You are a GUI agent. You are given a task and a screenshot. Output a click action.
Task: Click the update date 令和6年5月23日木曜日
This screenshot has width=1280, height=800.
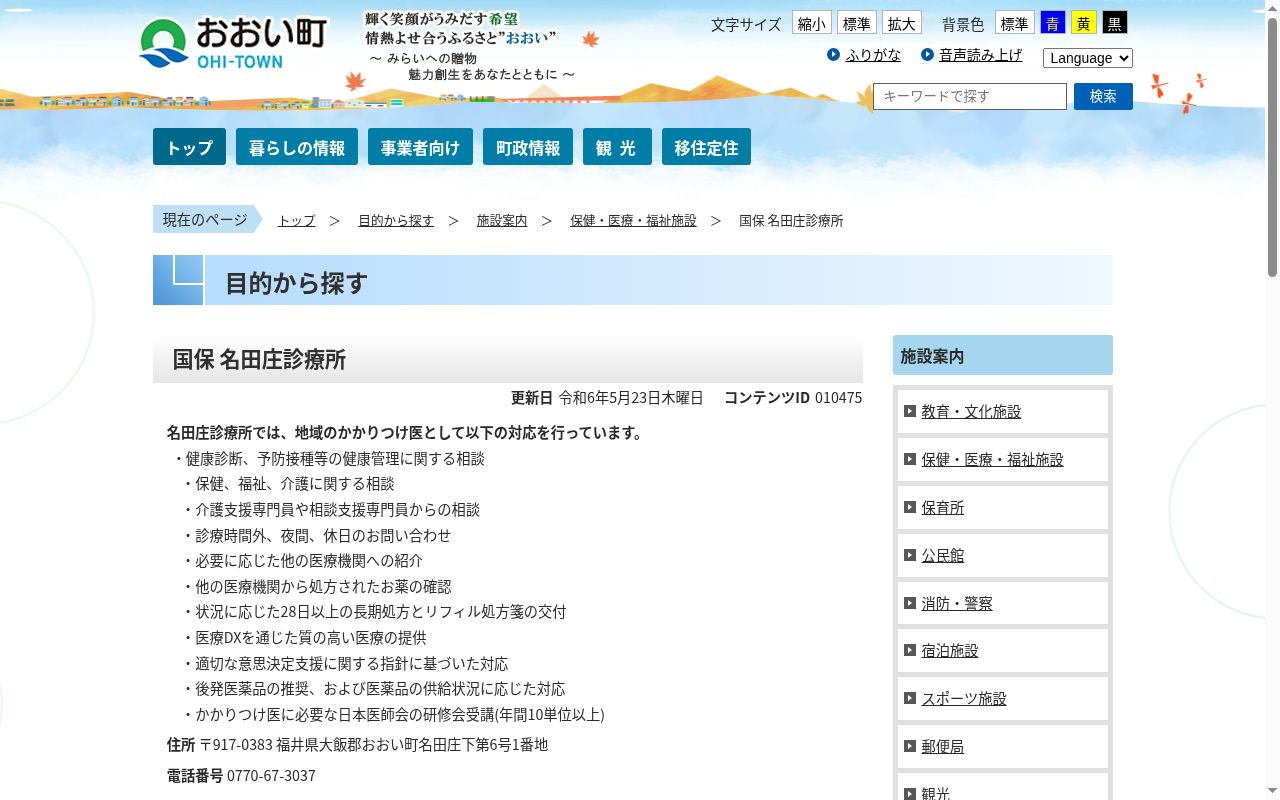point(631,397)
